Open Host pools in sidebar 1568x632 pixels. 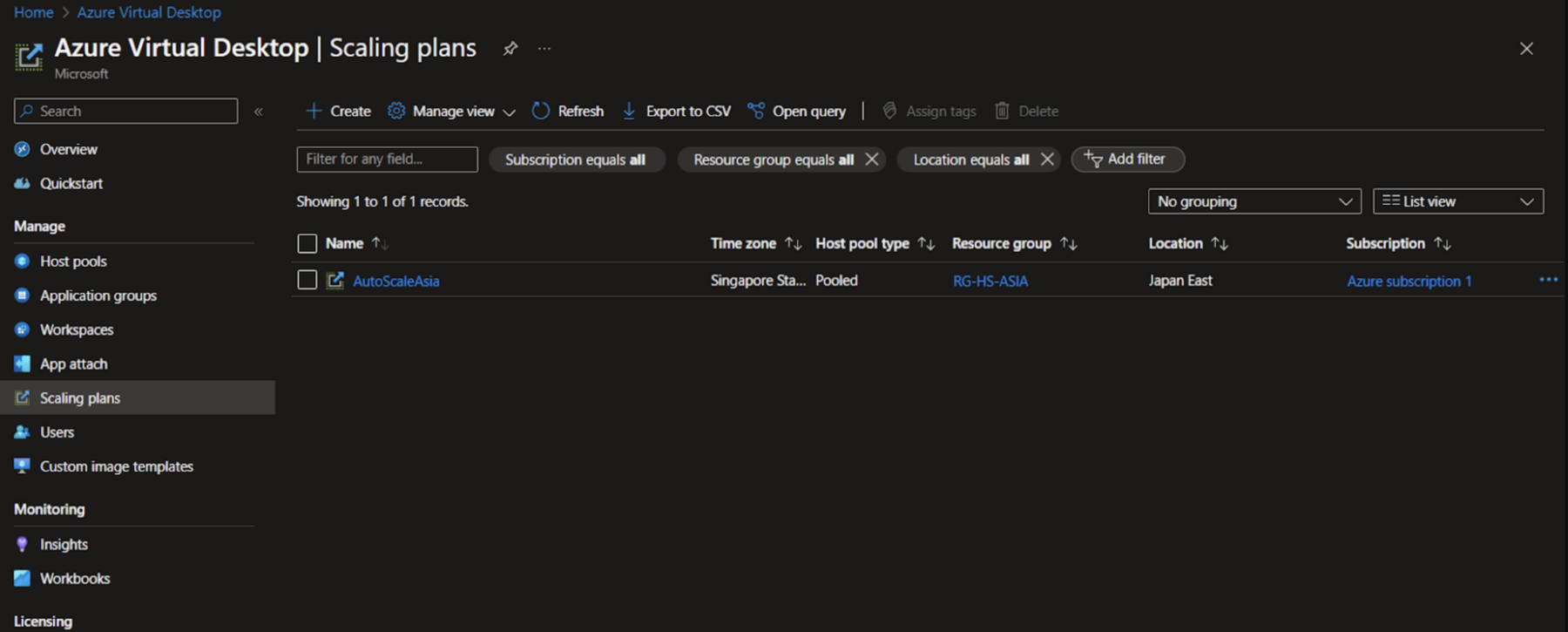(73, 262)
